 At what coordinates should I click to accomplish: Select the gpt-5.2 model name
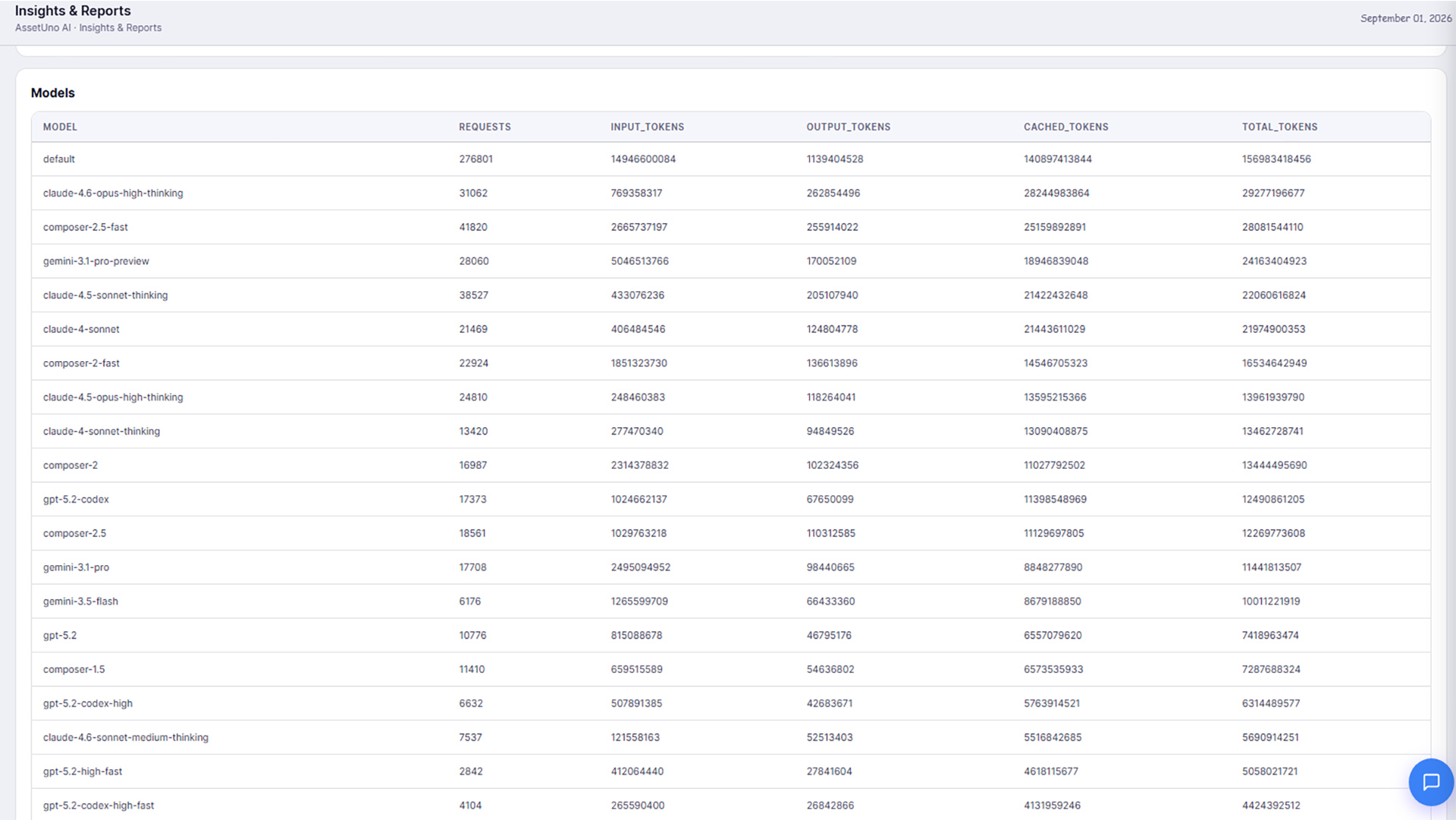(x=60, y=636)
